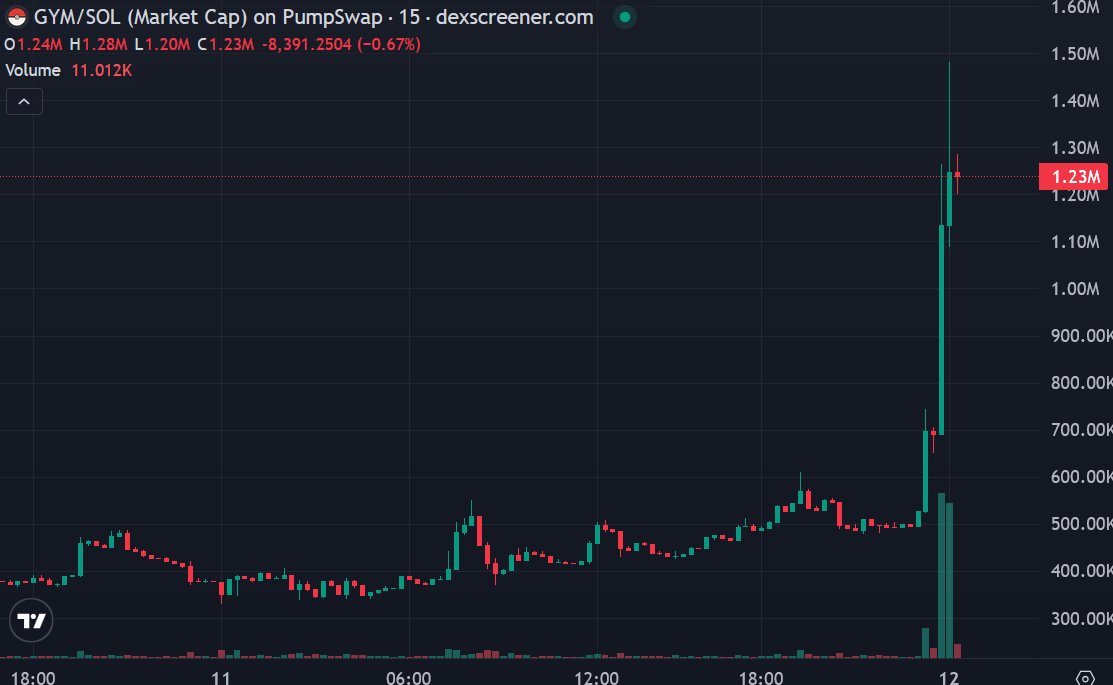Click the 600.00K price axis label

click(x=1081, y=476)
